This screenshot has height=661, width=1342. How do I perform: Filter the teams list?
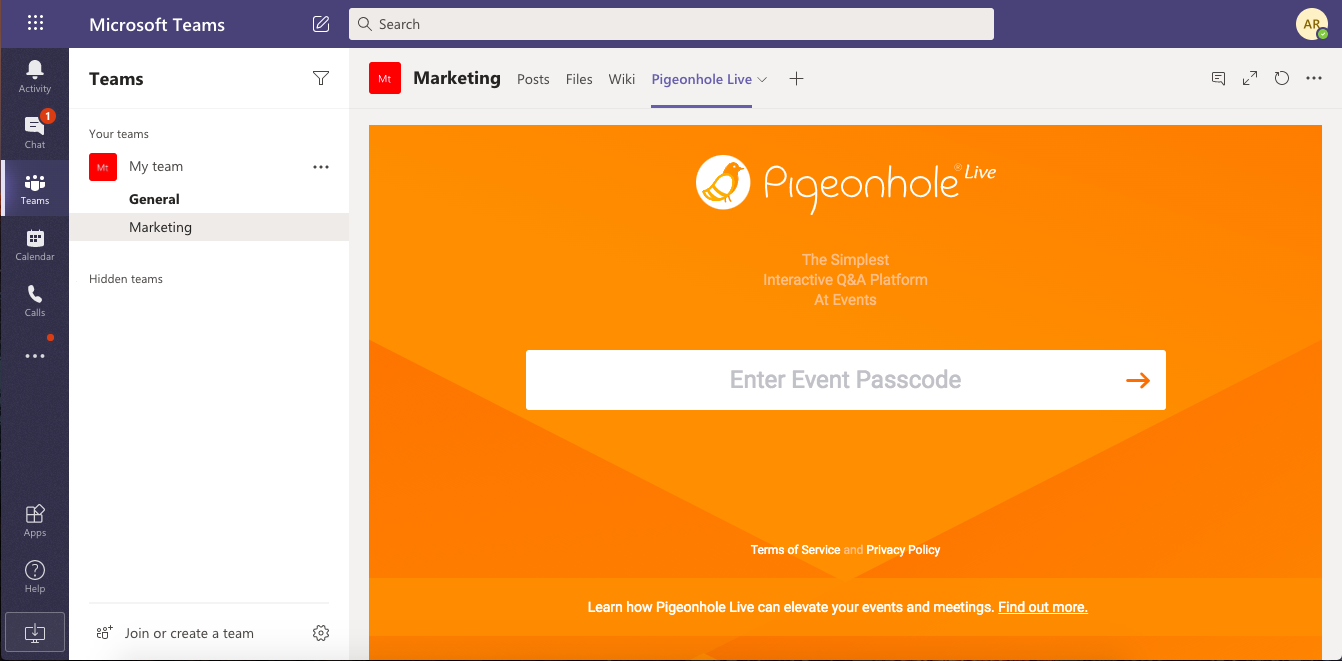(321, 78)
